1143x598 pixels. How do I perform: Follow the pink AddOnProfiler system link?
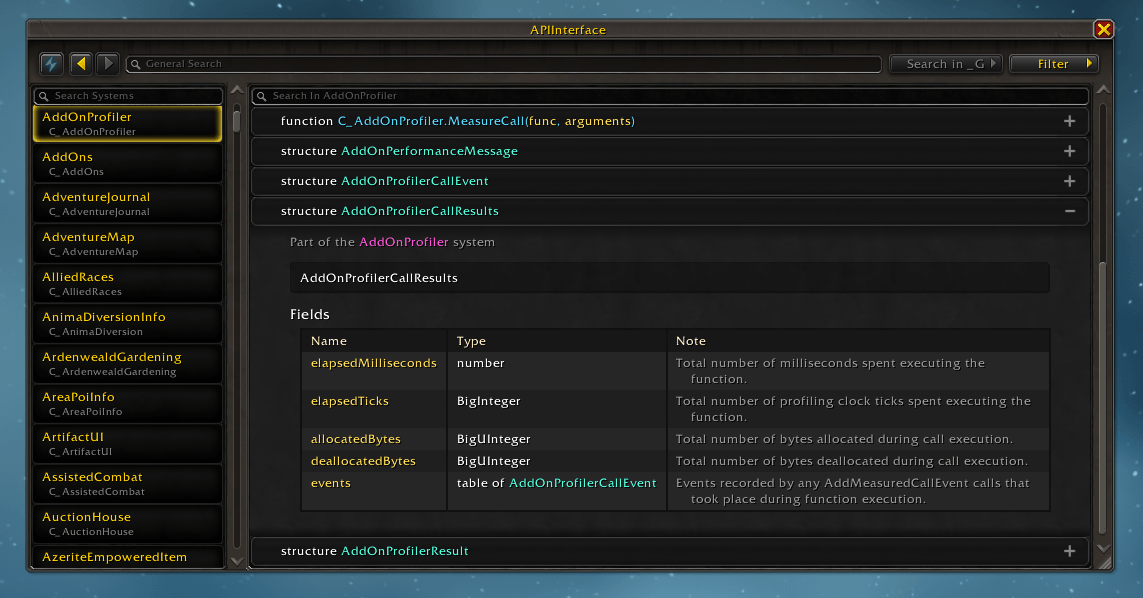[403, 242]
